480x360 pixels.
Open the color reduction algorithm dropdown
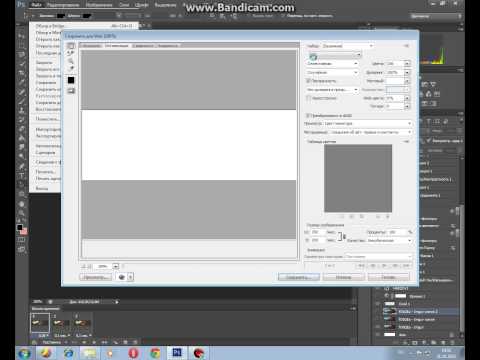[332, 63]
